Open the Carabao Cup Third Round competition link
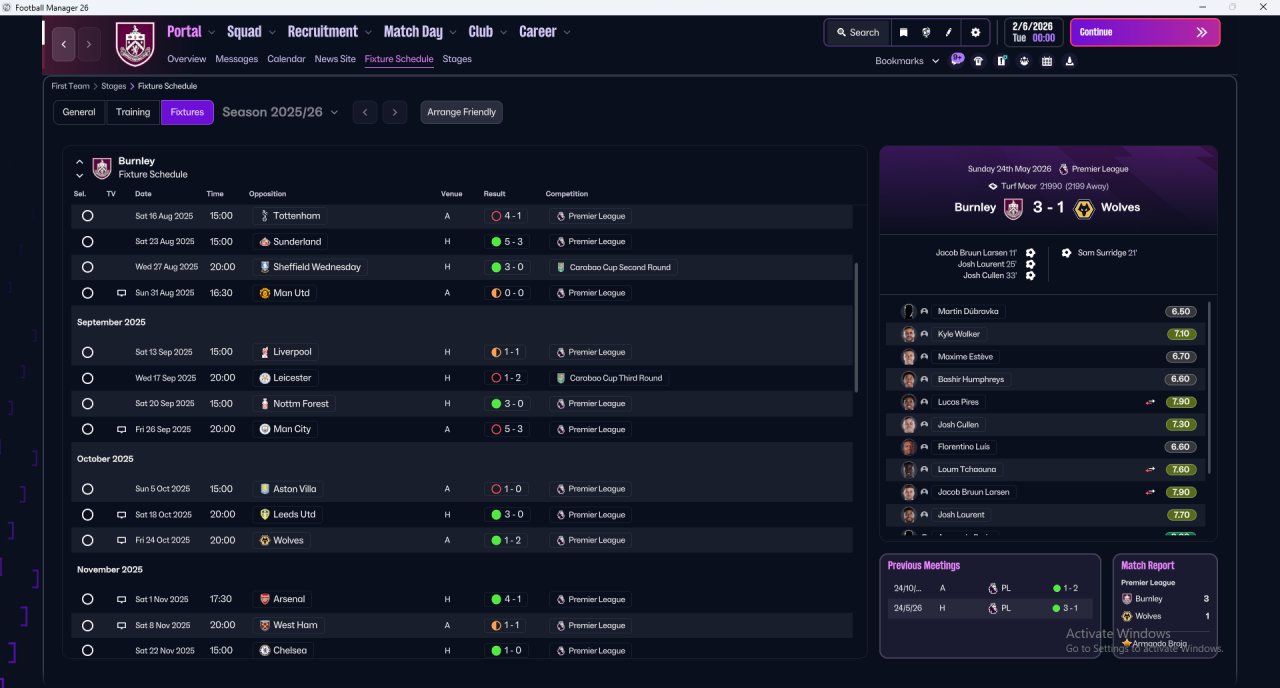This screenshot has height=688, width=1280. coord(609,378)
